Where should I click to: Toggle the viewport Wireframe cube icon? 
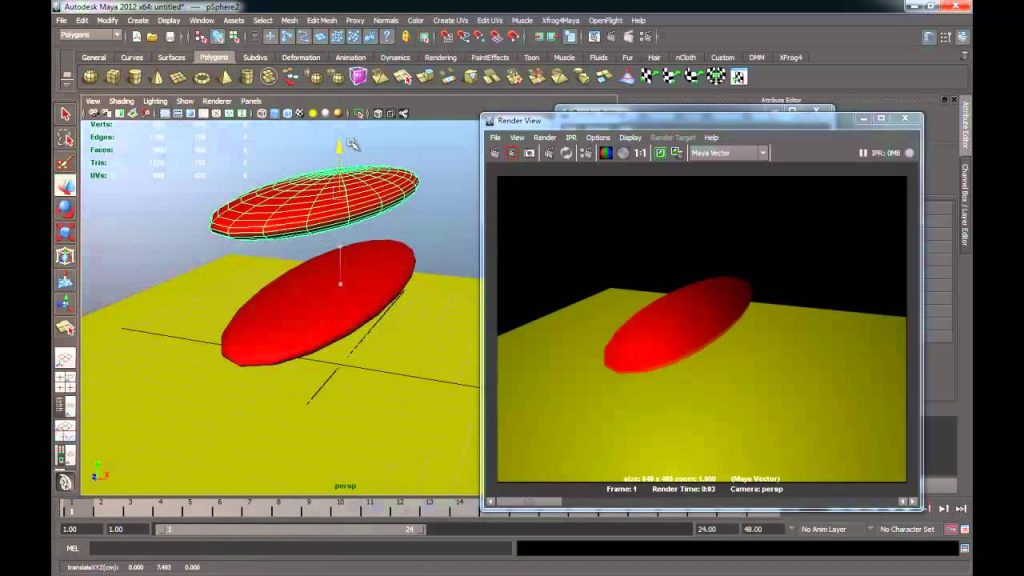coord(262,114)
